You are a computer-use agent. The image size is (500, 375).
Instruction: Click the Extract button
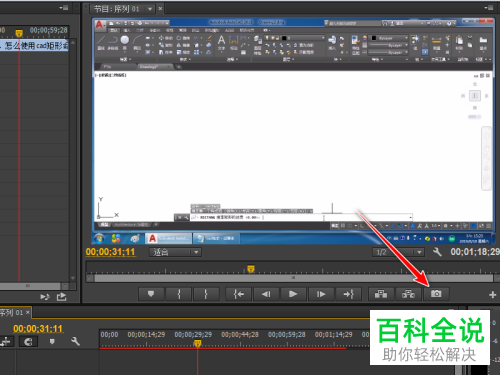(408, 294)
